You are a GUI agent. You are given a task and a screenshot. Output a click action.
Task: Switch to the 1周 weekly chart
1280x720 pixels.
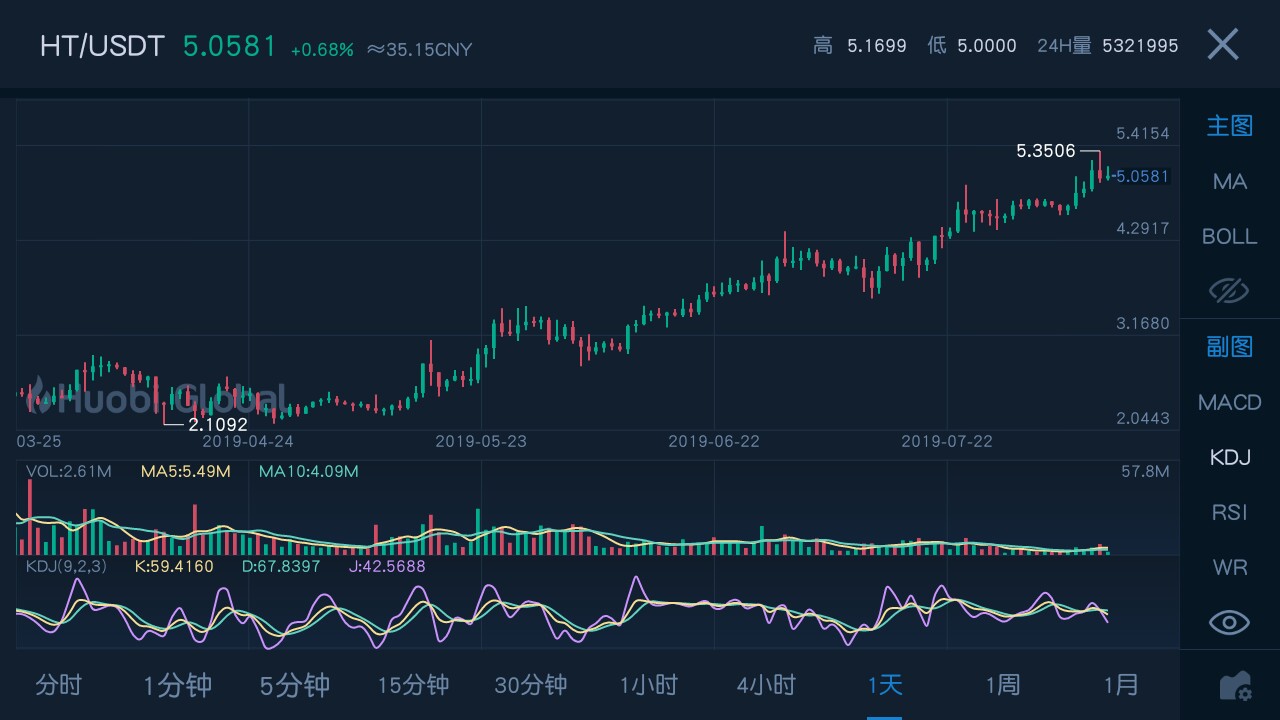pyautogui.click(x=1003, y=685)
